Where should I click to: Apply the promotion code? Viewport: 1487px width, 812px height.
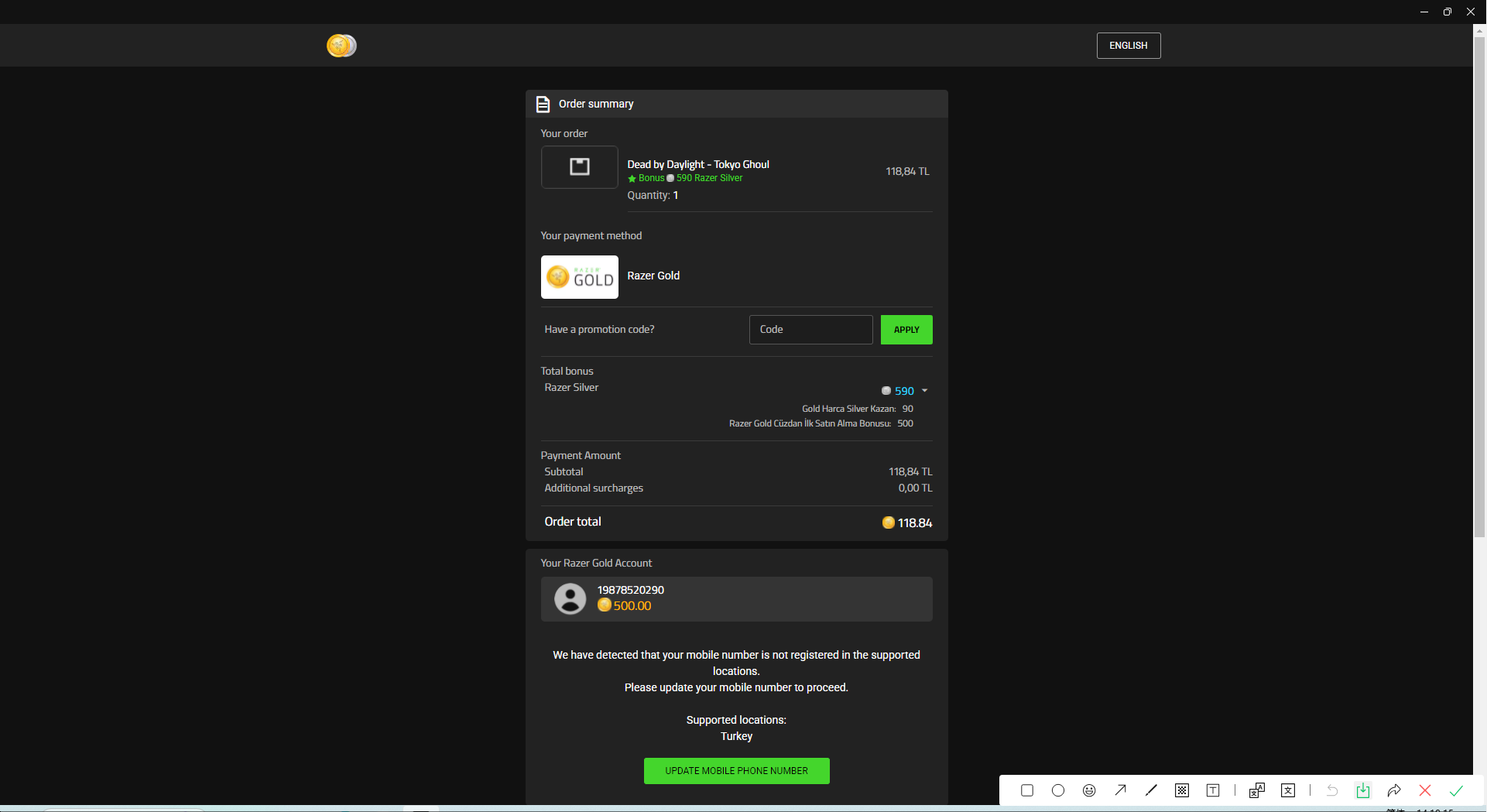tap(906, 330)
